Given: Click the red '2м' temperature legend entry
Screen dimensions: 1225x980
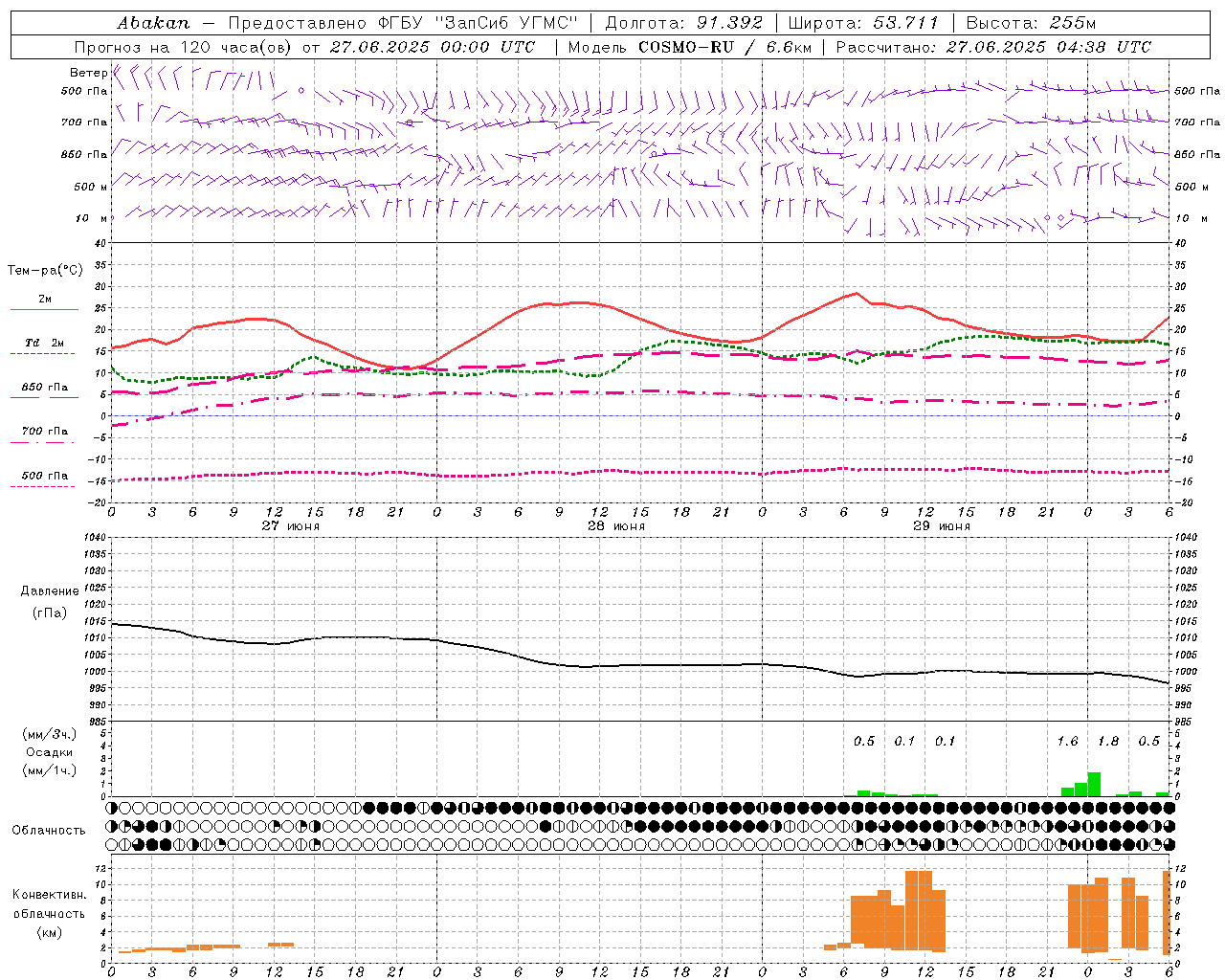Looking at the screenshot, I should (x=45, y=300).
